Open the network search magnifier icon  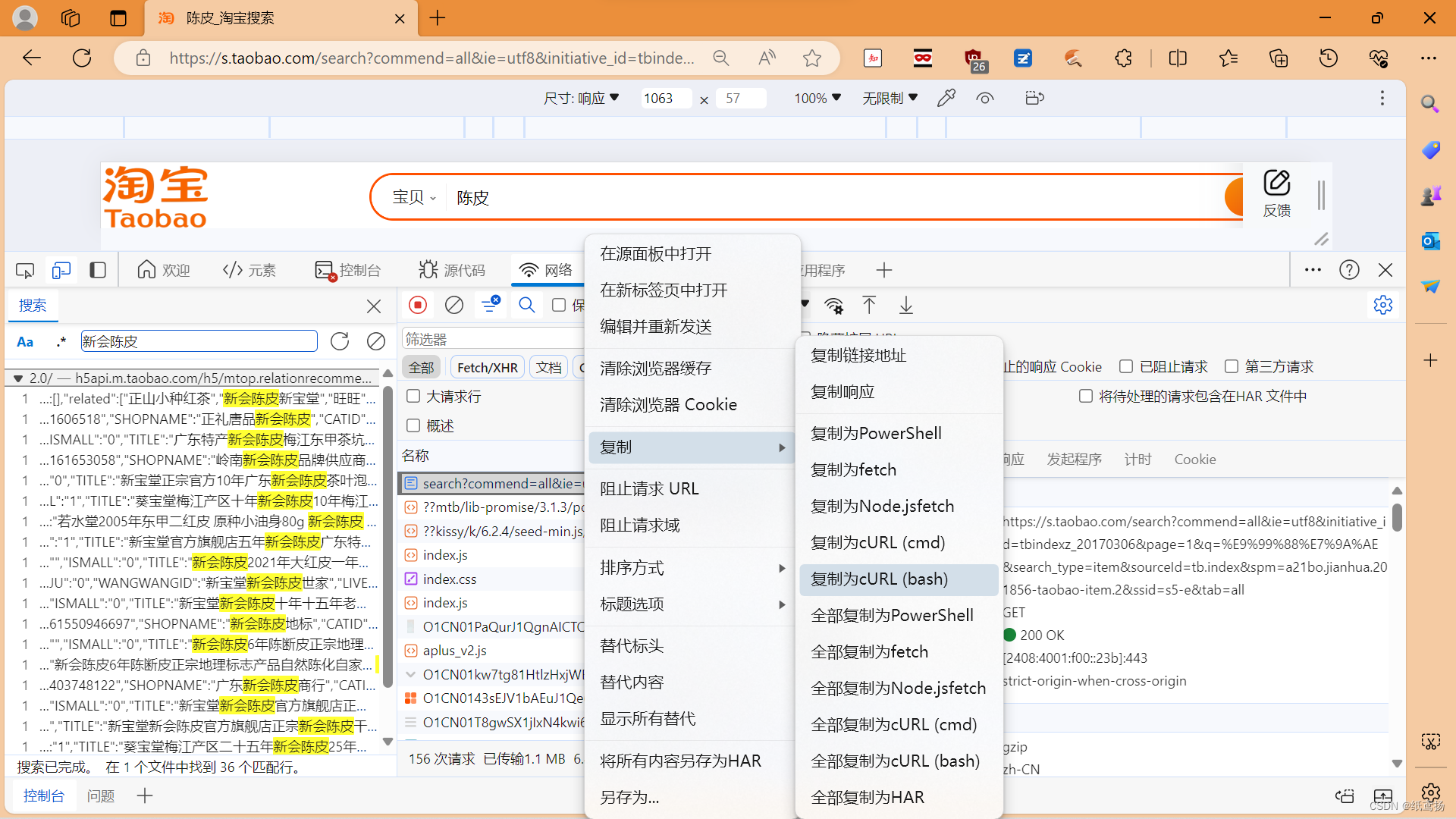[x=526, y=305]
